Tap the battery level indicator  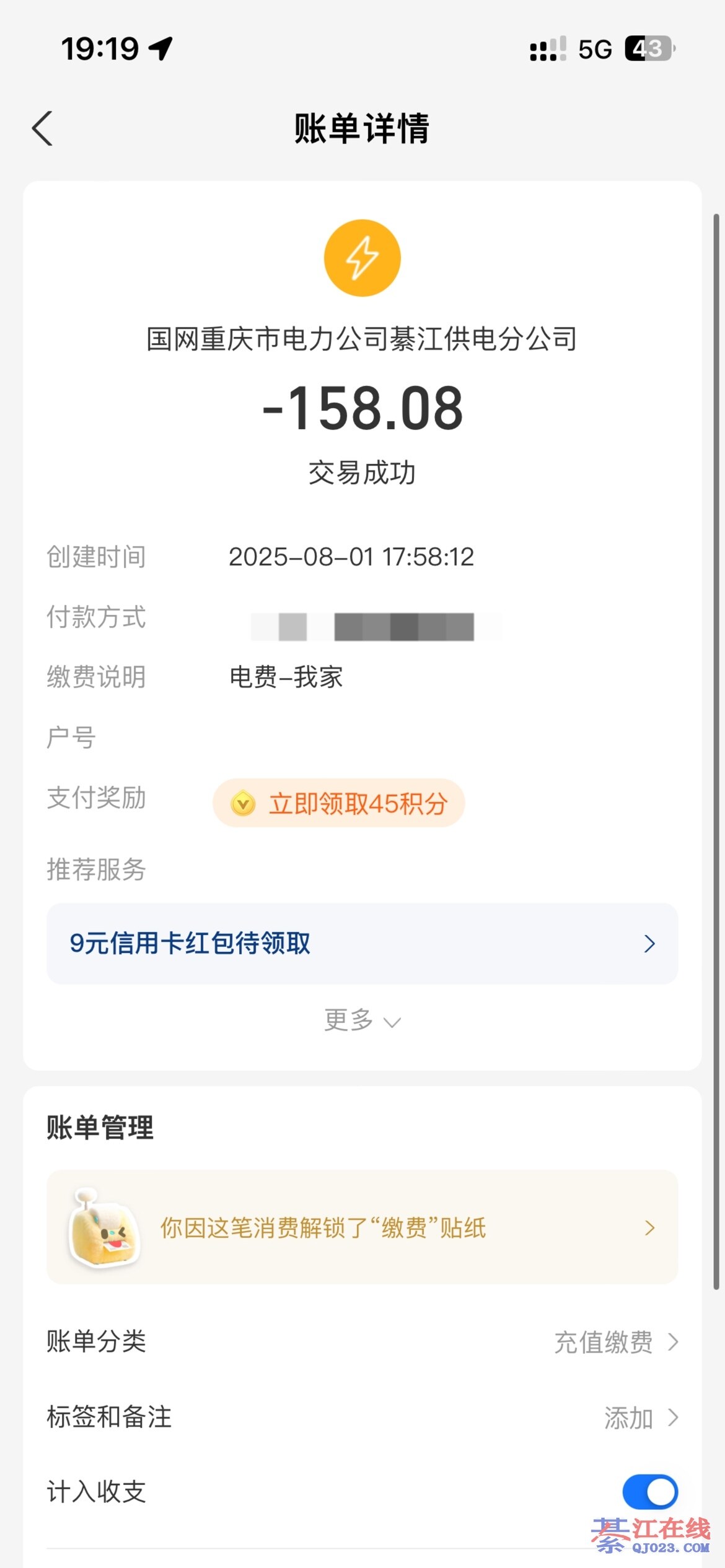click(x=649, y=49)
